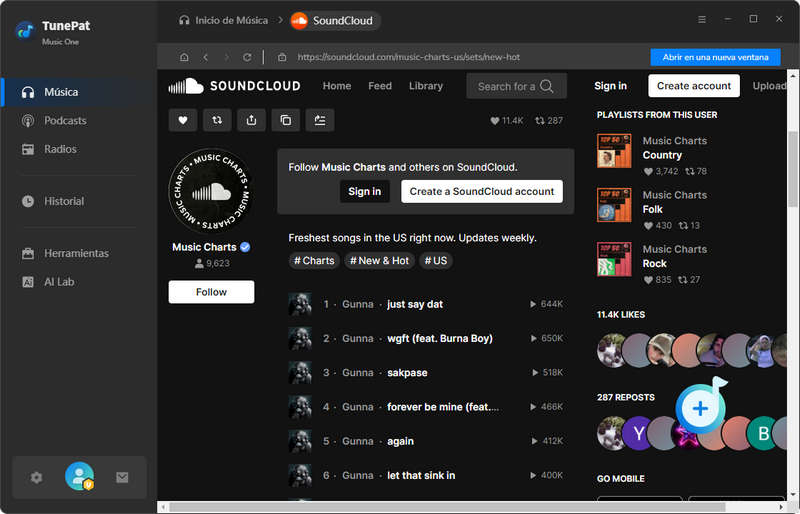Click the Rock playlist cover thumbnail
This screenshot has height=514, width=800.
[614, 259]
